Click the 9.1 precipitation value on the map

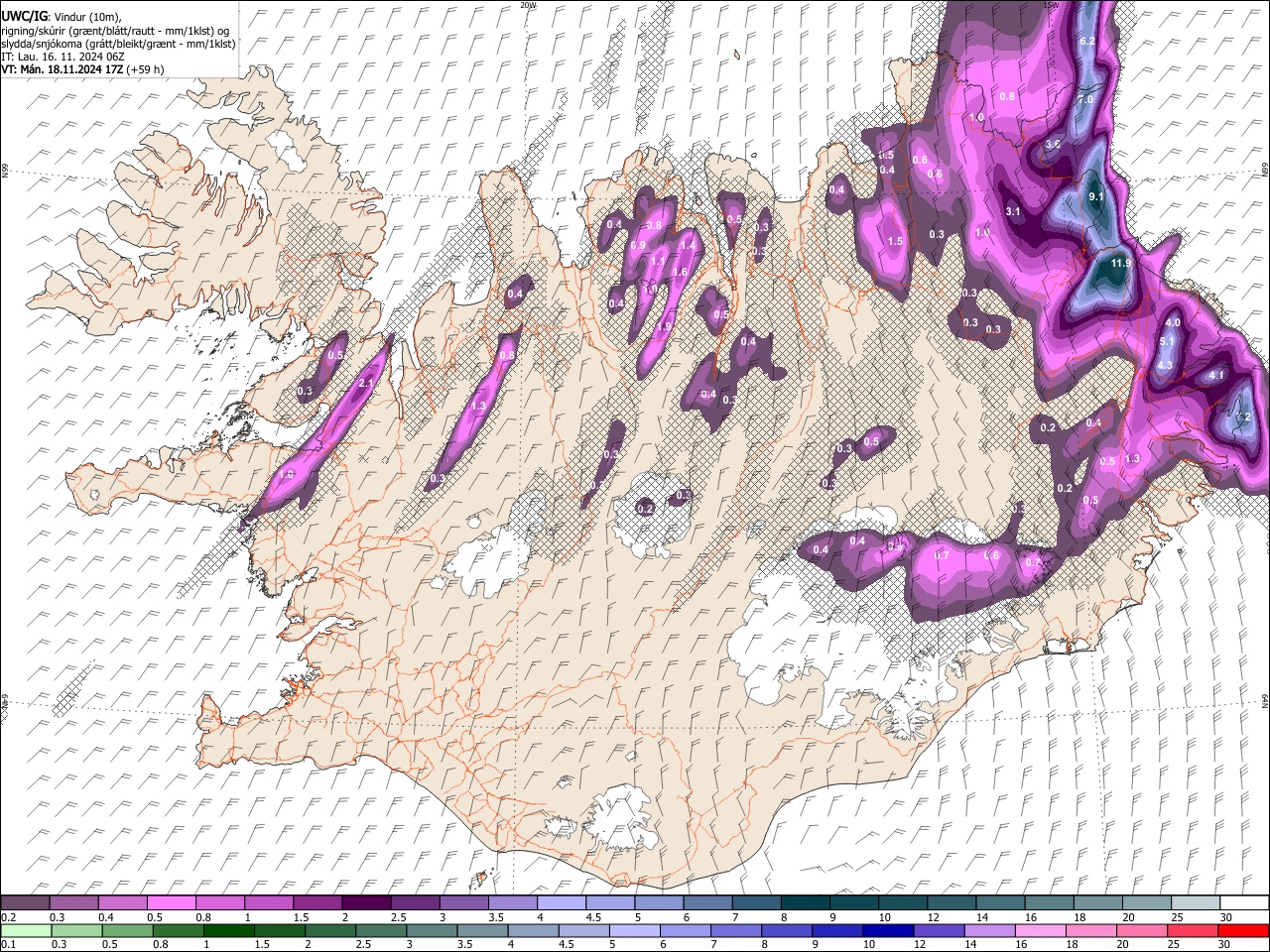point(1096,198)
